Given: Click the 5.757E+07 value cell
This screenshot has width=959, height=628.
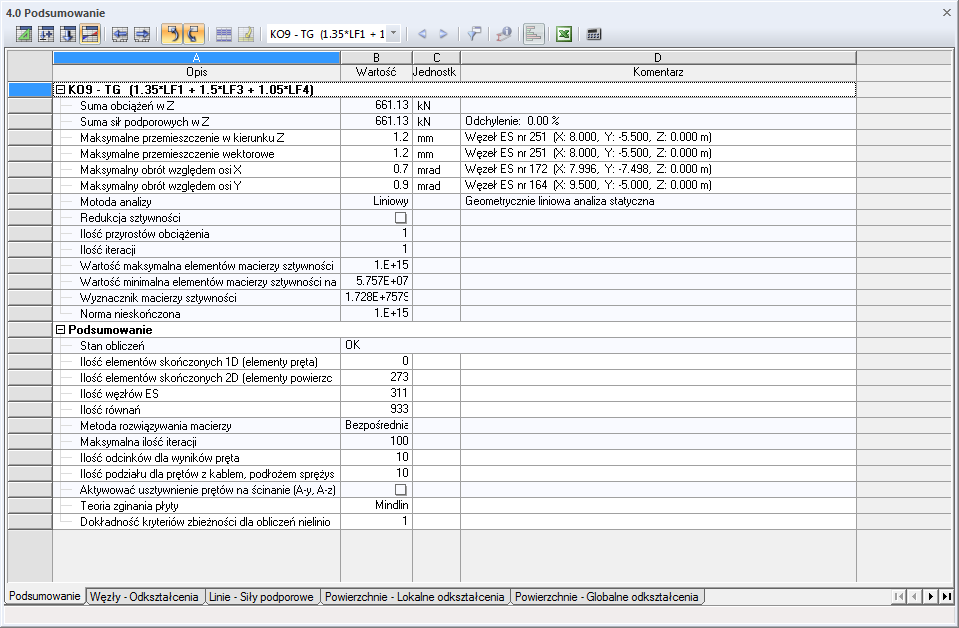Looking at the screenshot, I should tap(376, 281).
